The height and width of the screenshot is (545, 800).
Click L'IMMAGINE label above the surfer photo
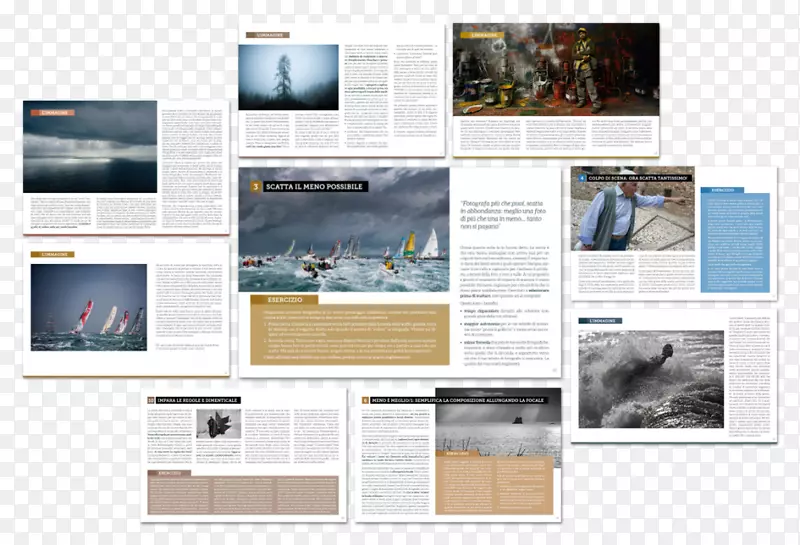pyautogui.click(x=600, y=320)
